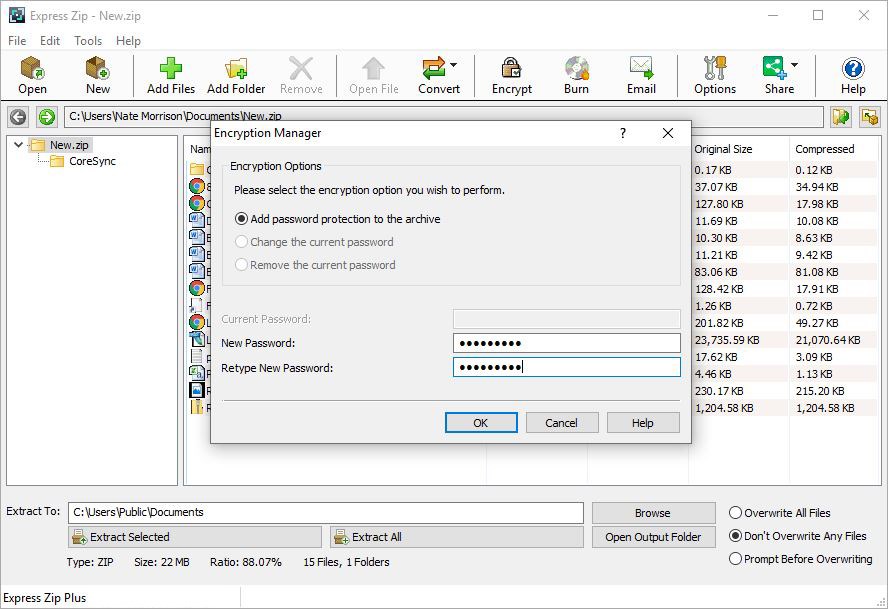Click the New archive toolbar icon

(x=97, y=69)
